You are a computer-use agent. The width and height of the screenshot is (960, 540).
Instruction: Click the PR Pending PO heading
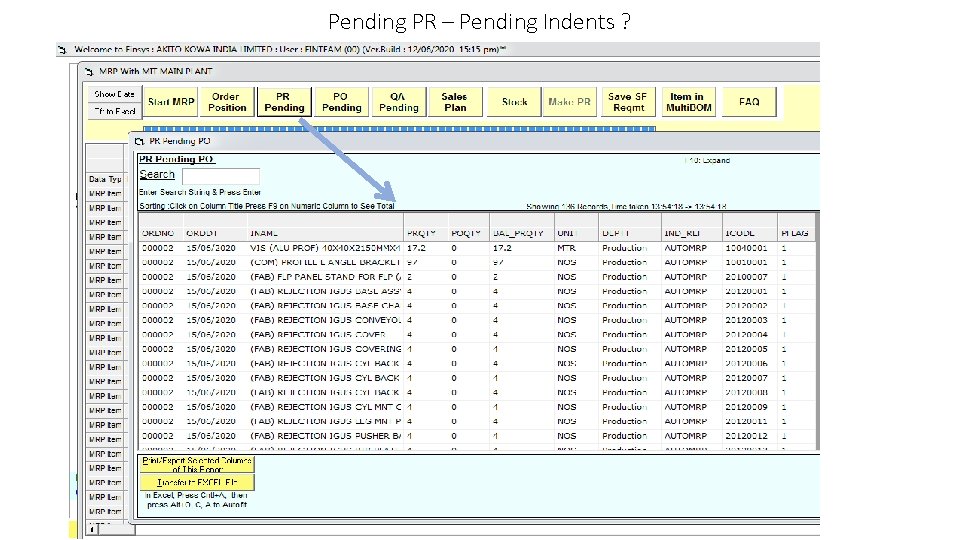tap(176, 159)
